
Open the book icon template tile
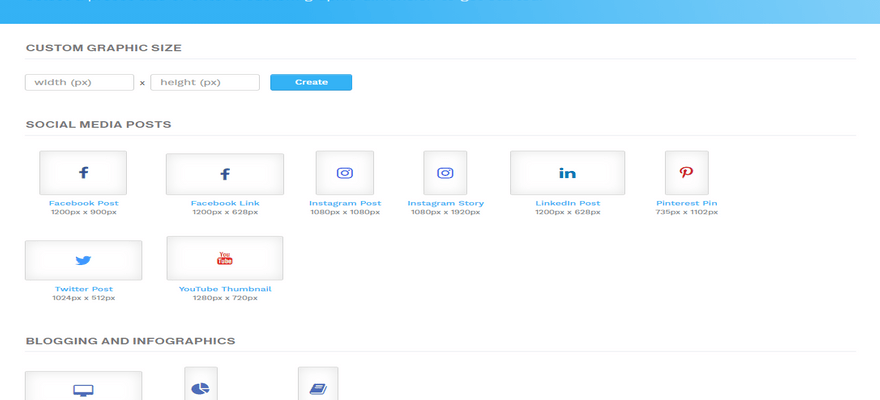pyautogui.click(x=318, y=384)
